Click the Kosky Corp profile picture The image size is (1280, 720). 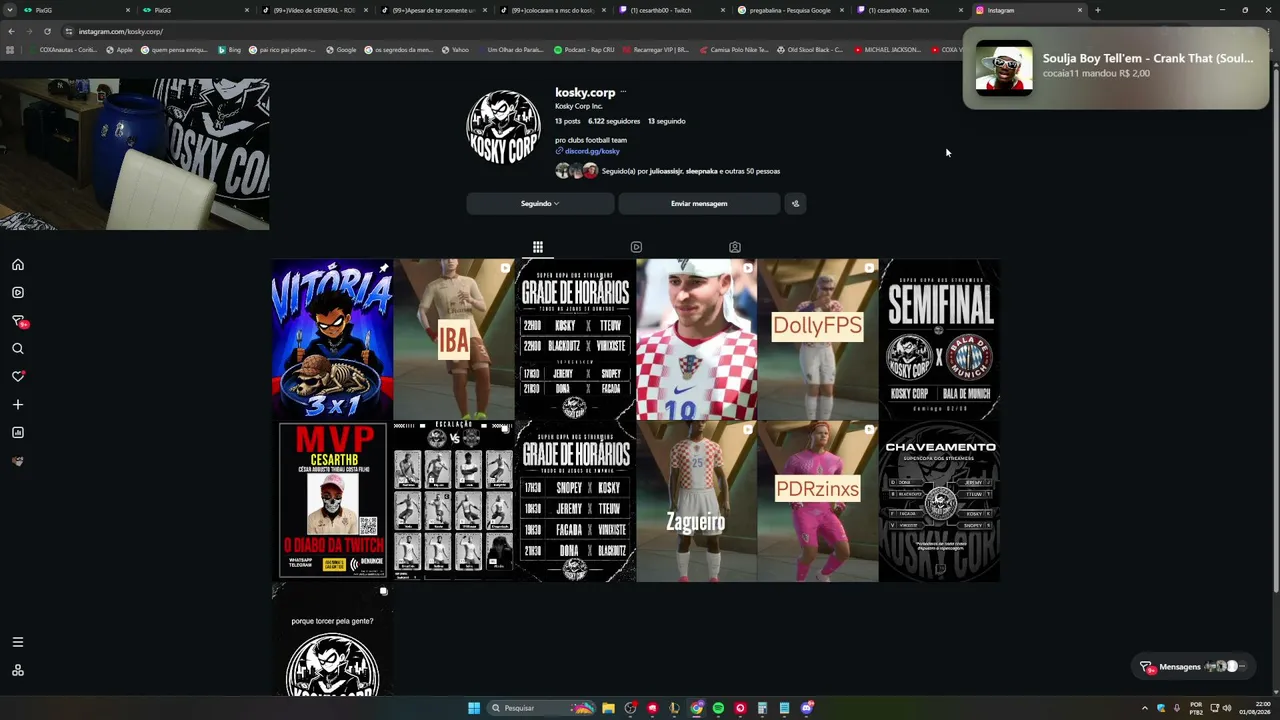pyautogui.click(x=503, y=127)
